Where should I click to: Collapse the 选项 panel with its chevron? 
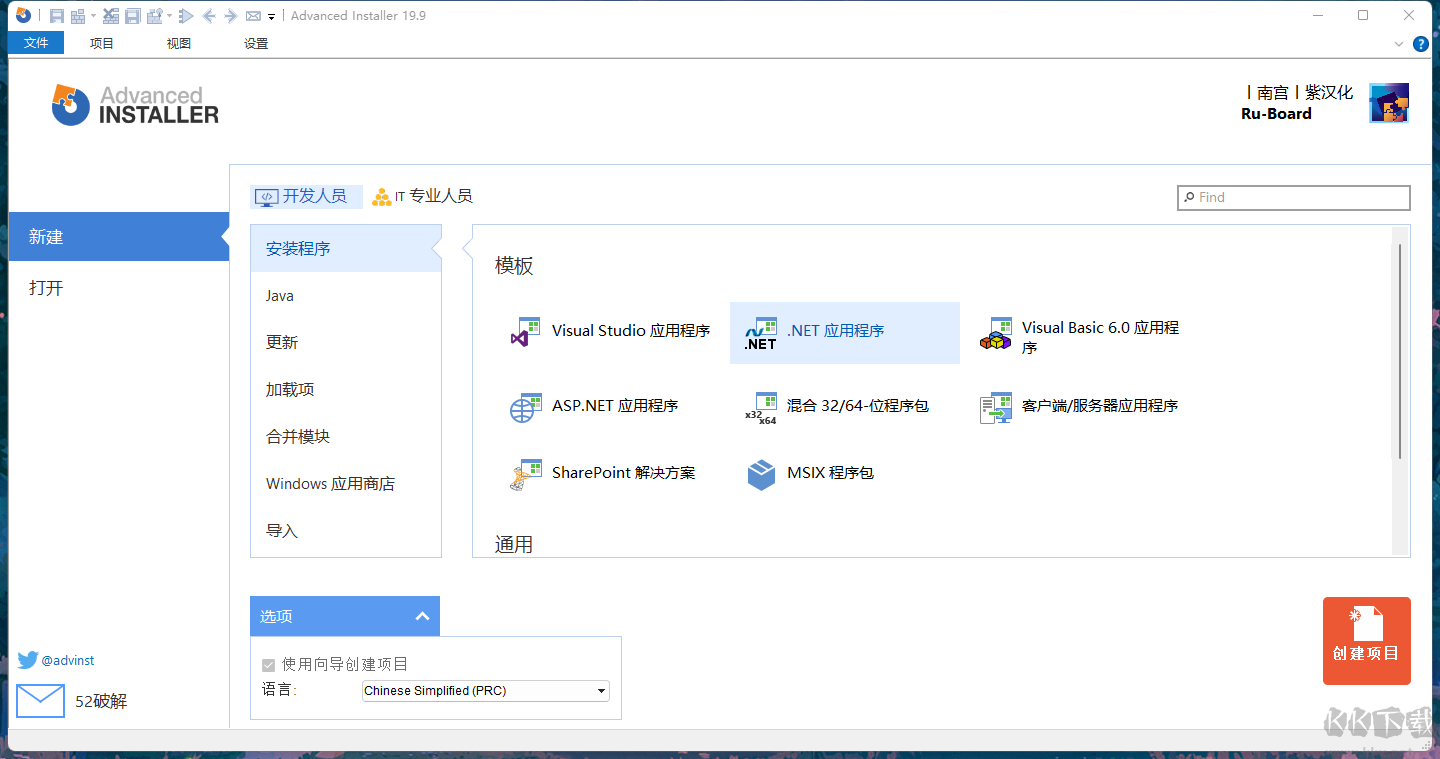[422, 616]
